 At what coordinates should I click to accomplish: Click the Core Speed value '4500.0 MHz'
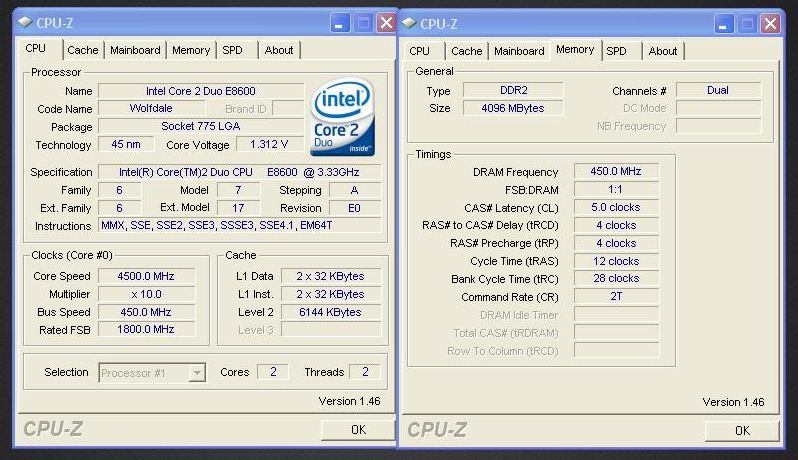point(146,276)
